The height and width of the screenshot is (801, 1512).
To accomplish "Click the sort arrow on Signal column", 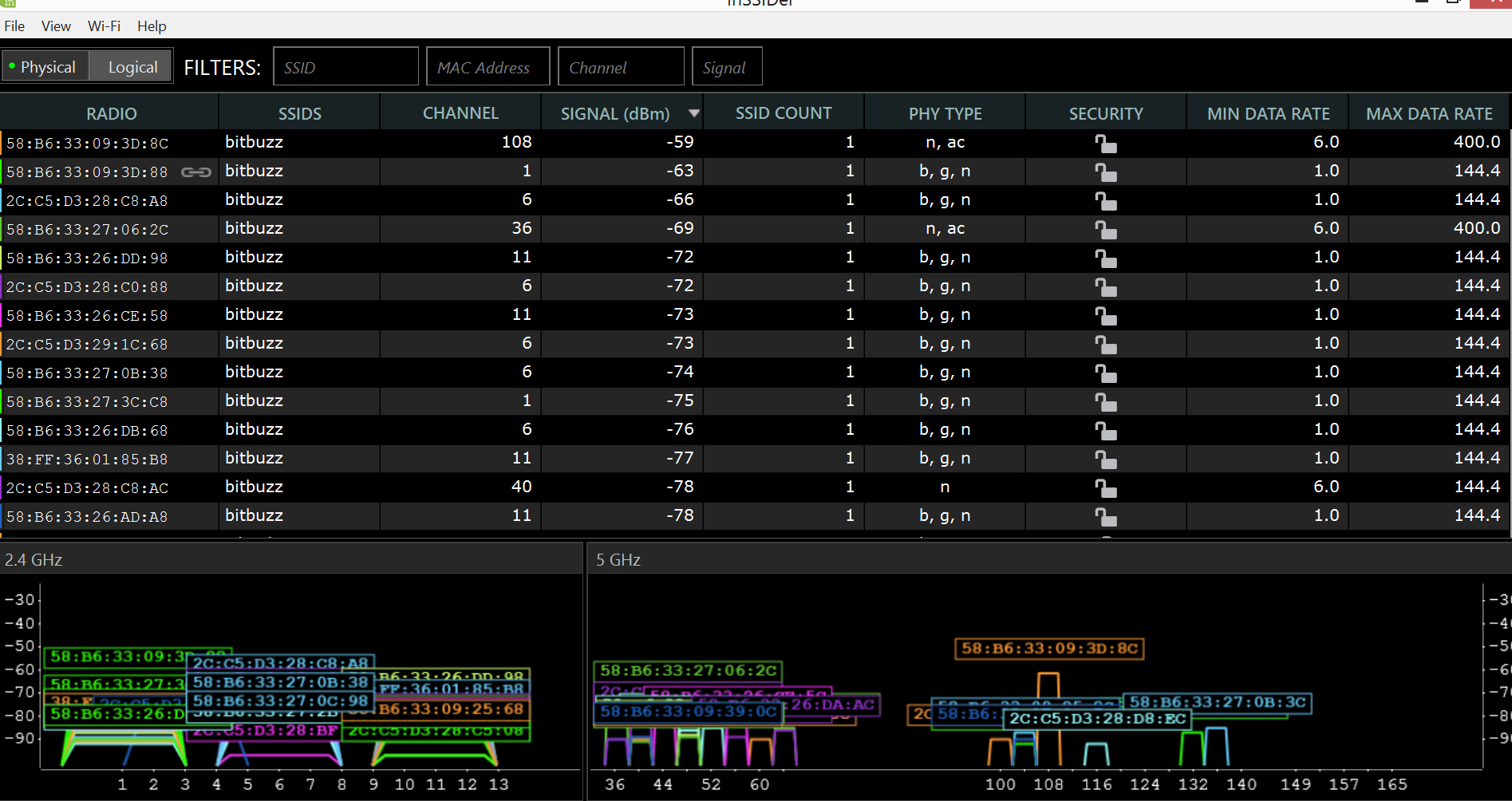I will point(694,113).
